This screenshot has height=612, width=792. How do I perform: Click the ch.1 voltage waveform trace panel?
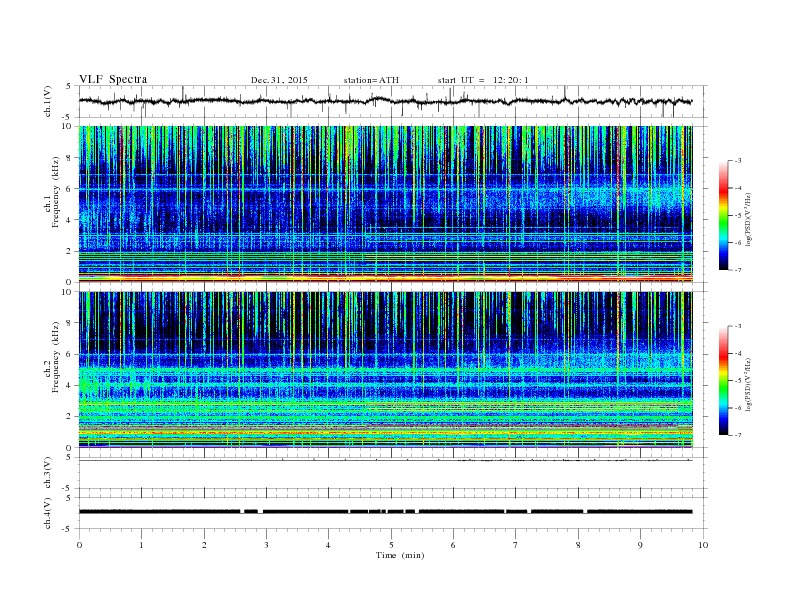tap(393, 101)
